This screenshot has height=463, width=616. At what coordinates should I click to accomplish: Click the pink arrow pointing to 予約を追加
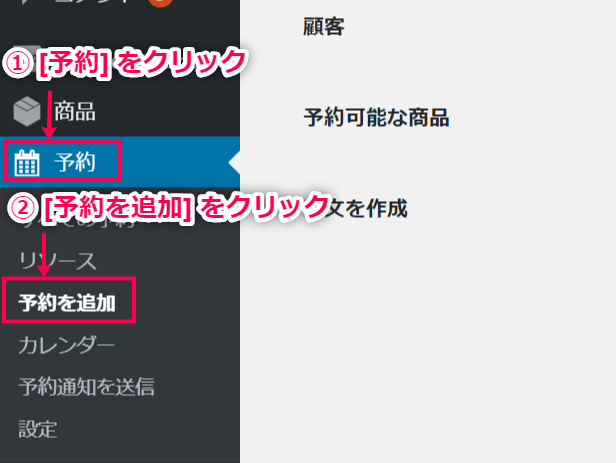44,254
